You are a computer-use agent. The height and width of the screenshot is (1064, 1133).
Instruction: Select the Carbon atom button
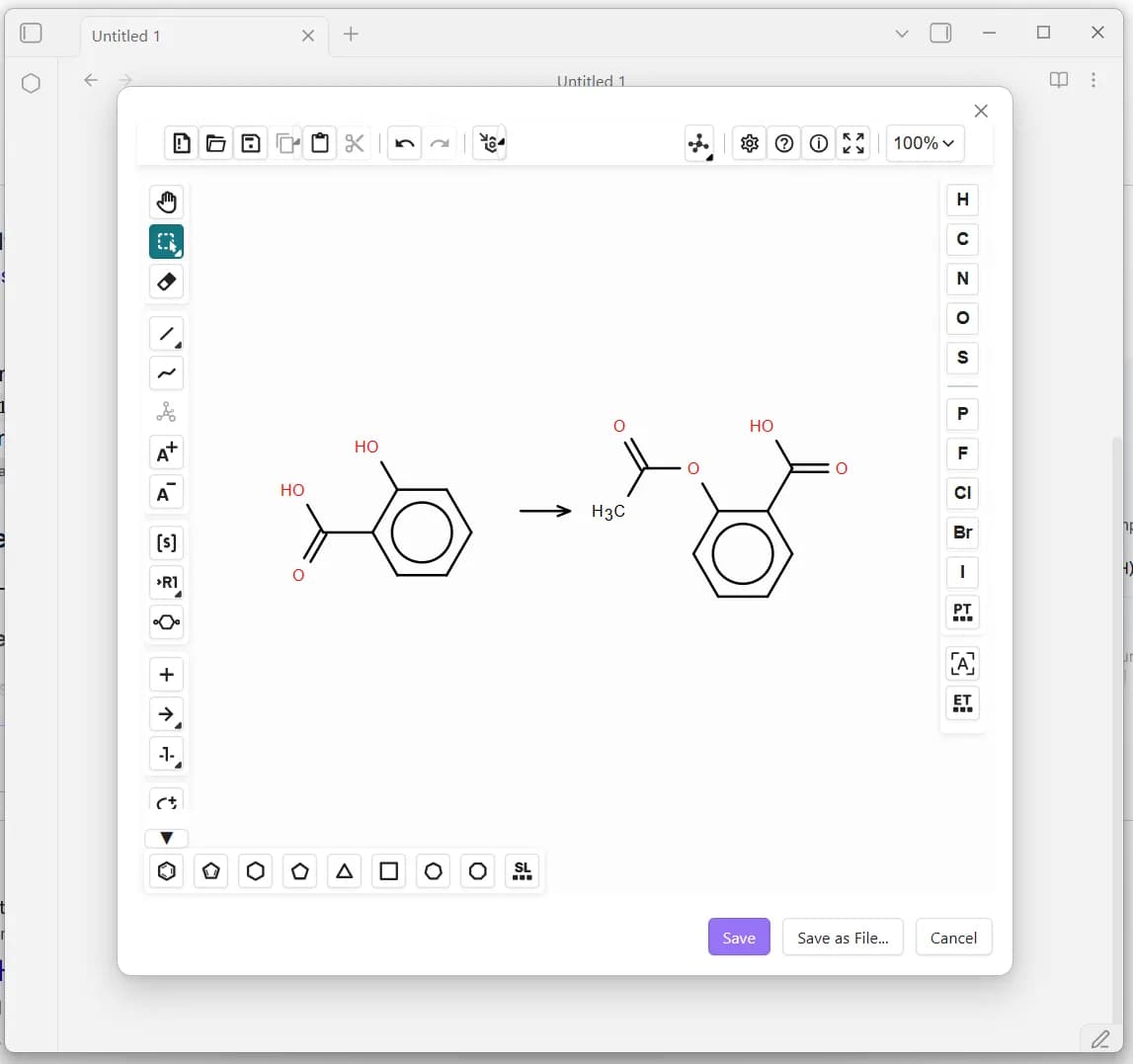962,239
